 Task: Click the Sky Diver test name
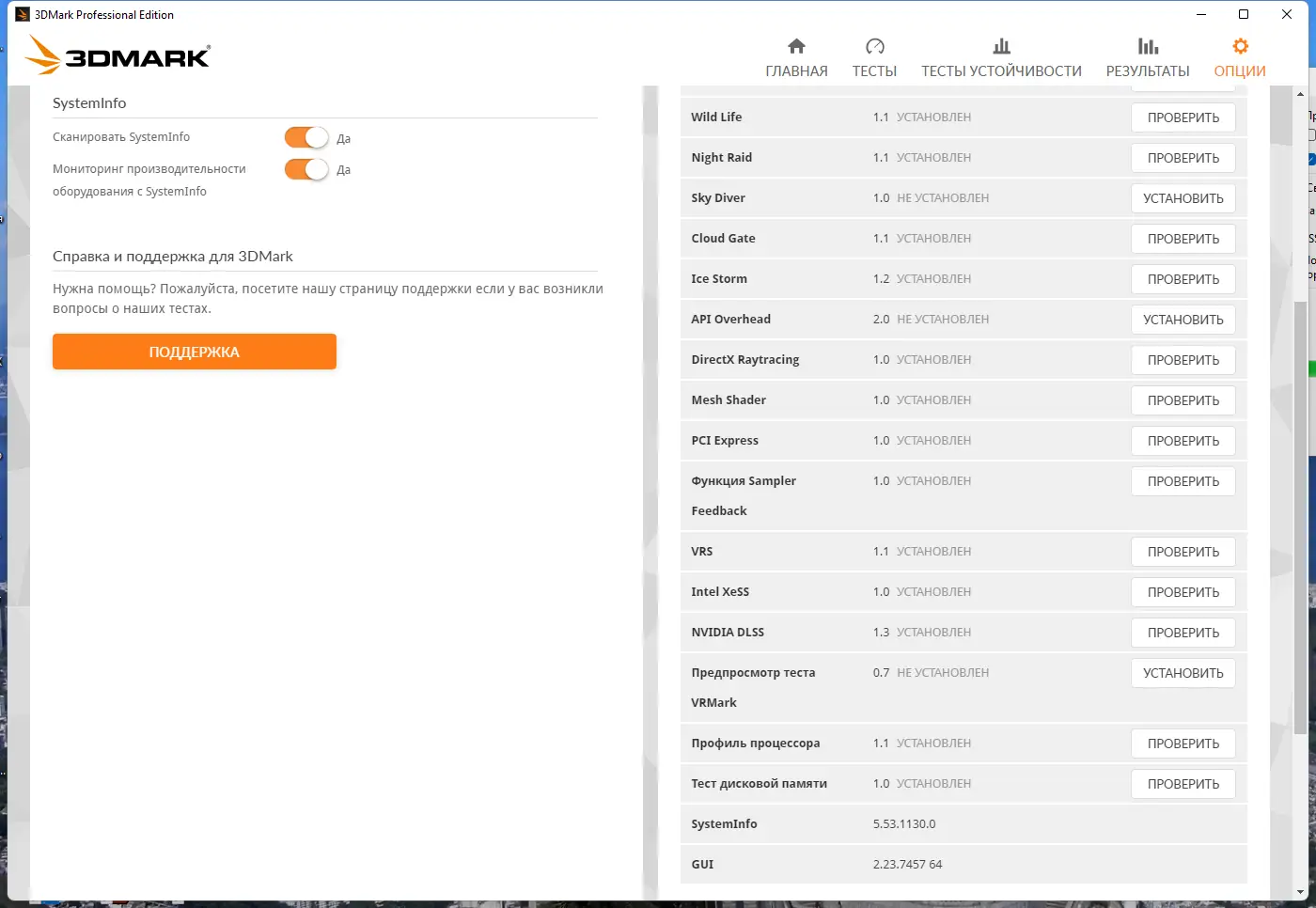pyautogui.click(x=718, y=197)
